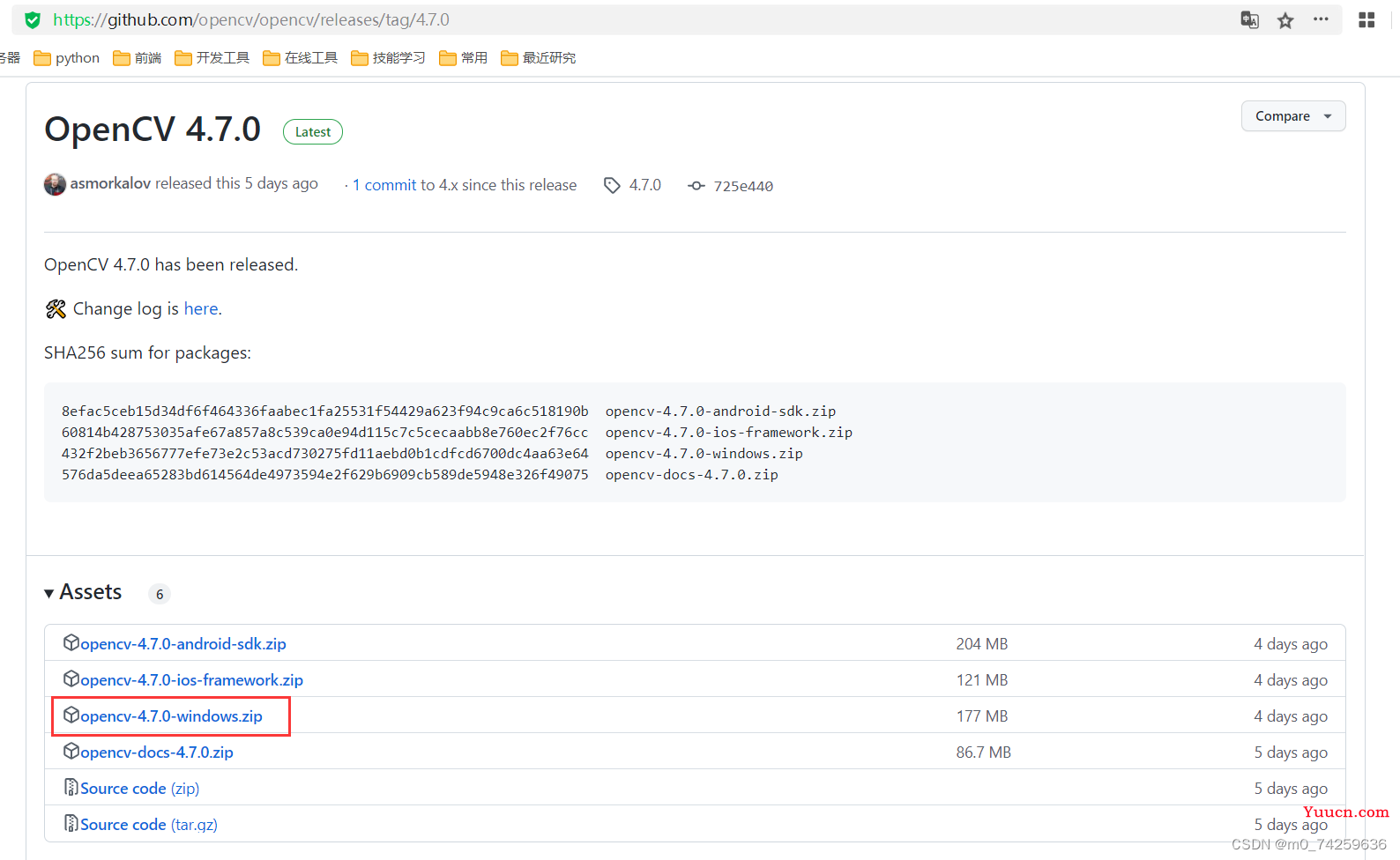The height and width of the screenshot is (860, 1400).
Task: Open commit 725e440 link
Action: [743, 186]
